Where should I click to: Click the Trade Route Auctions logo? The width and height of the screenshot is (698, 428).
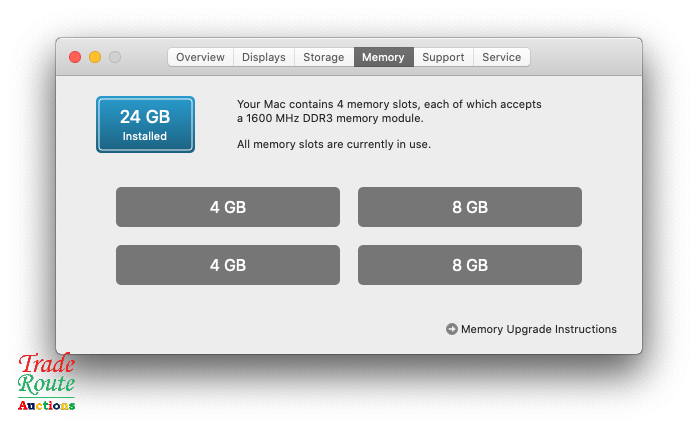[x=47, y=381]
